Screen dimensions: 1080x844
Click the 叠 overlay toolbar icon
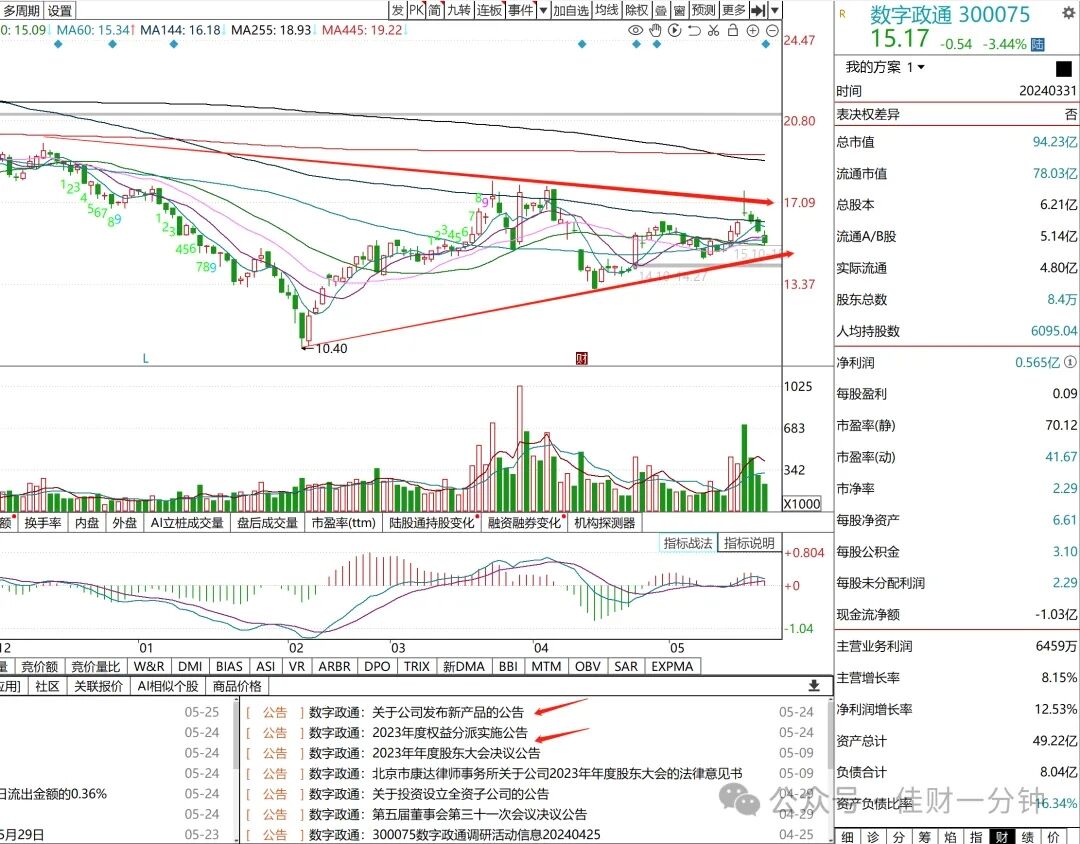[661, 10]
